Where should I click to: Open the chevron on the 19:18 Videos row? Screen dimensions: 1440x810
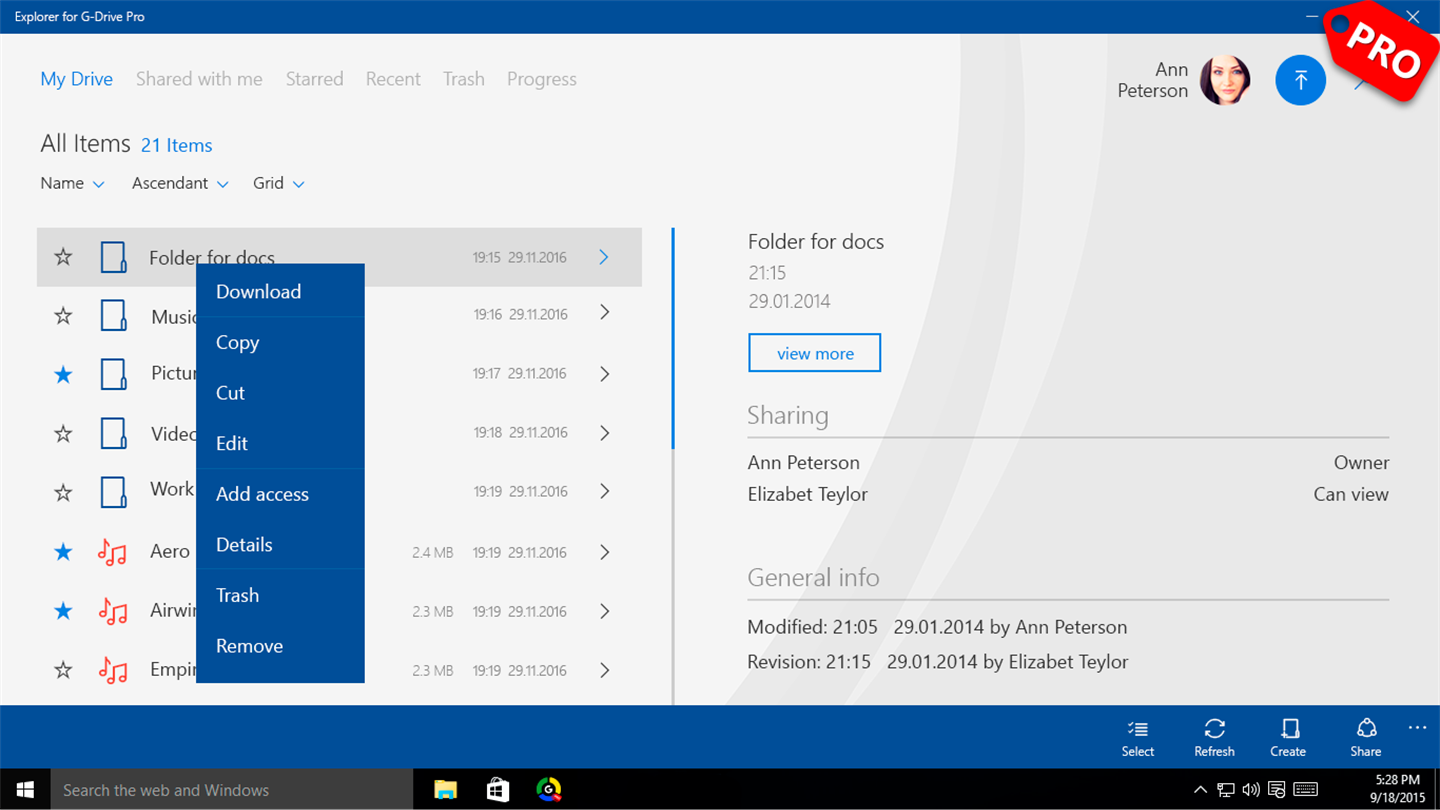604,432
